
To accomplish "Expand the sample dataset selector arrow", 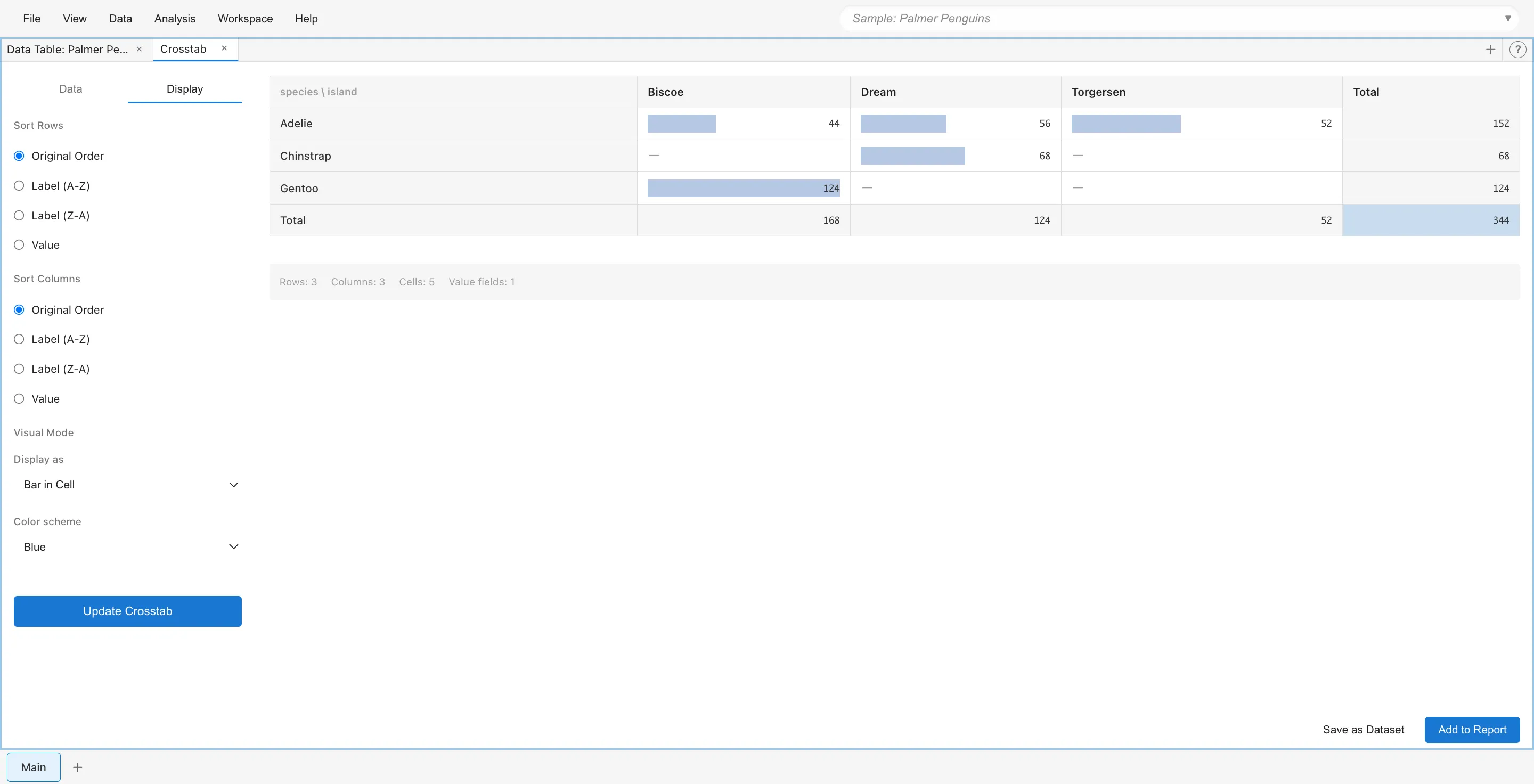I will tap(1508, 19).
